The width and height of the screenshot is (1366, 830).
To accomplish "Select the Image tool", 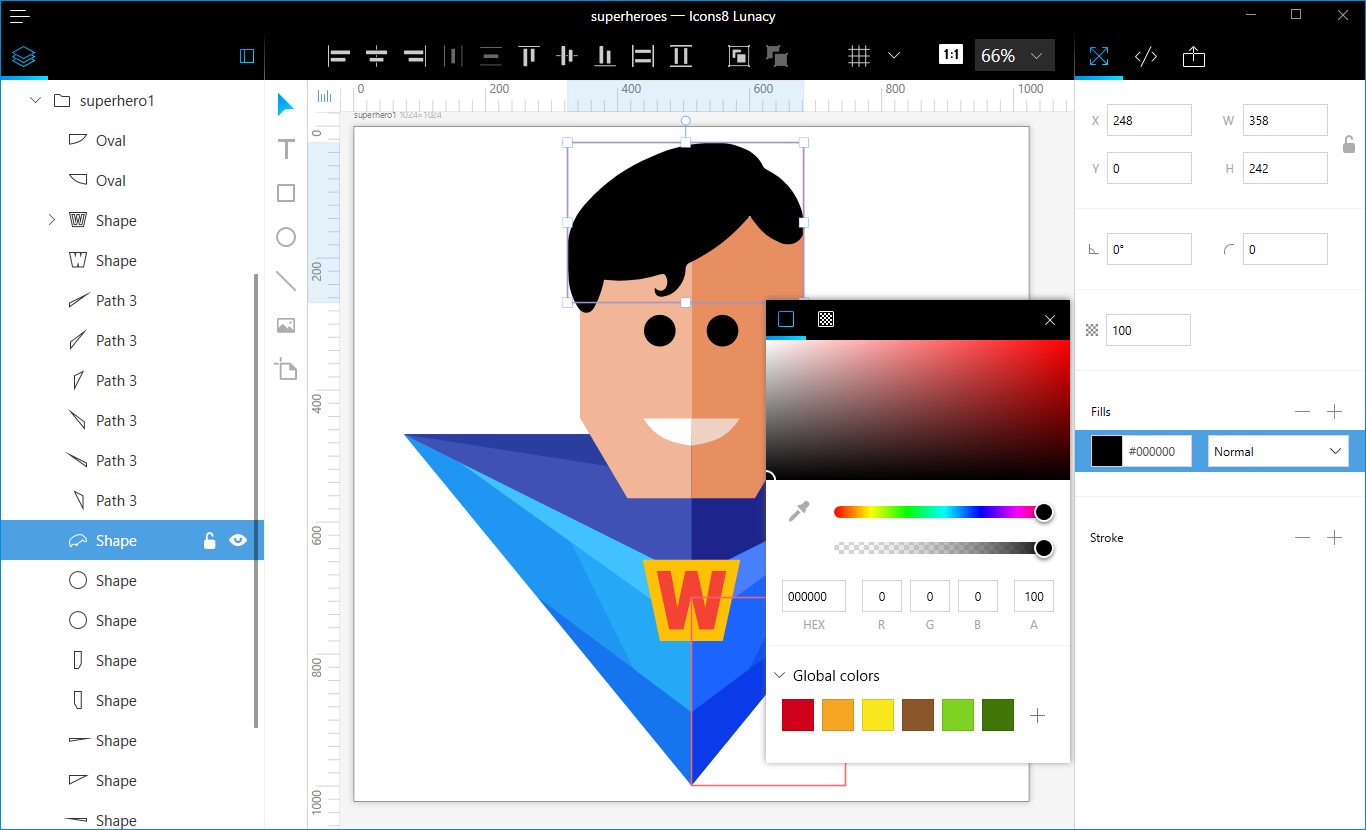I will pos(286,325).
